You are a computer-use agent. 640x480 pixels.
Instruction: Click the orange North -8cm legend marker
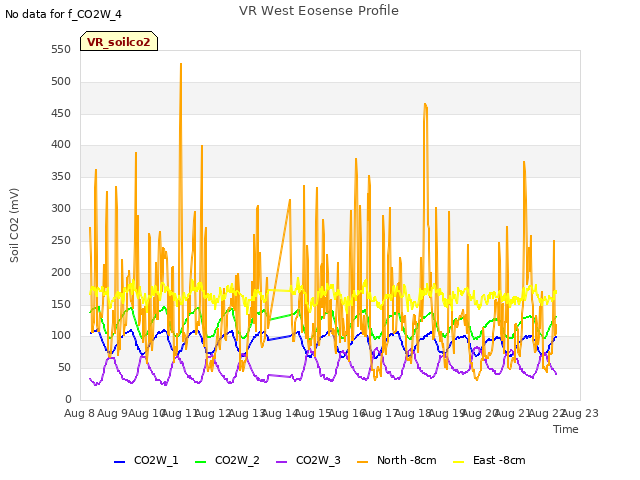point(362,462)
